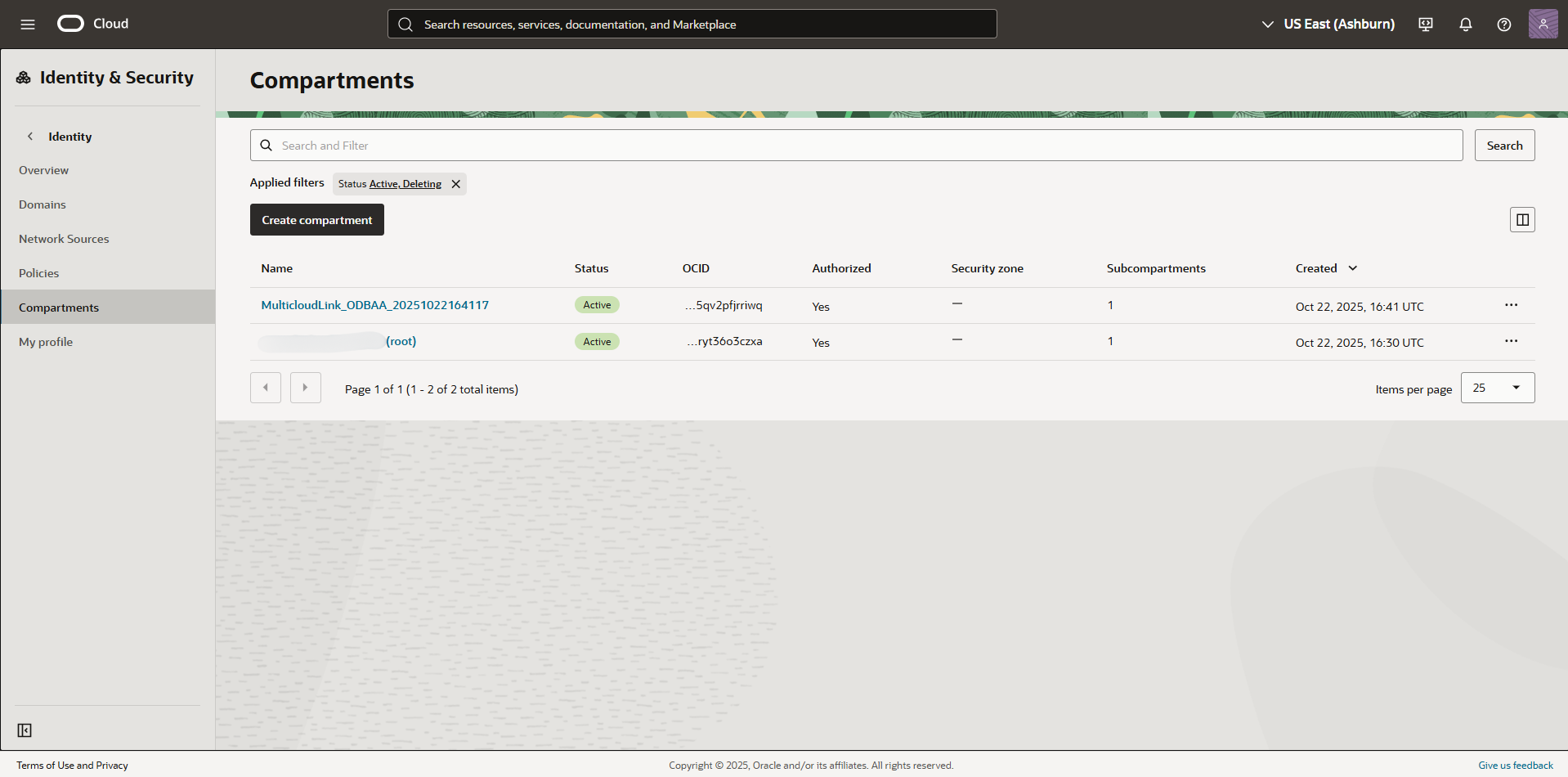This screenshot has height=777, width=1568.
Task: Open the MulticloudLink_ODBAA compartment details
Action: click(x=375, y=304)
